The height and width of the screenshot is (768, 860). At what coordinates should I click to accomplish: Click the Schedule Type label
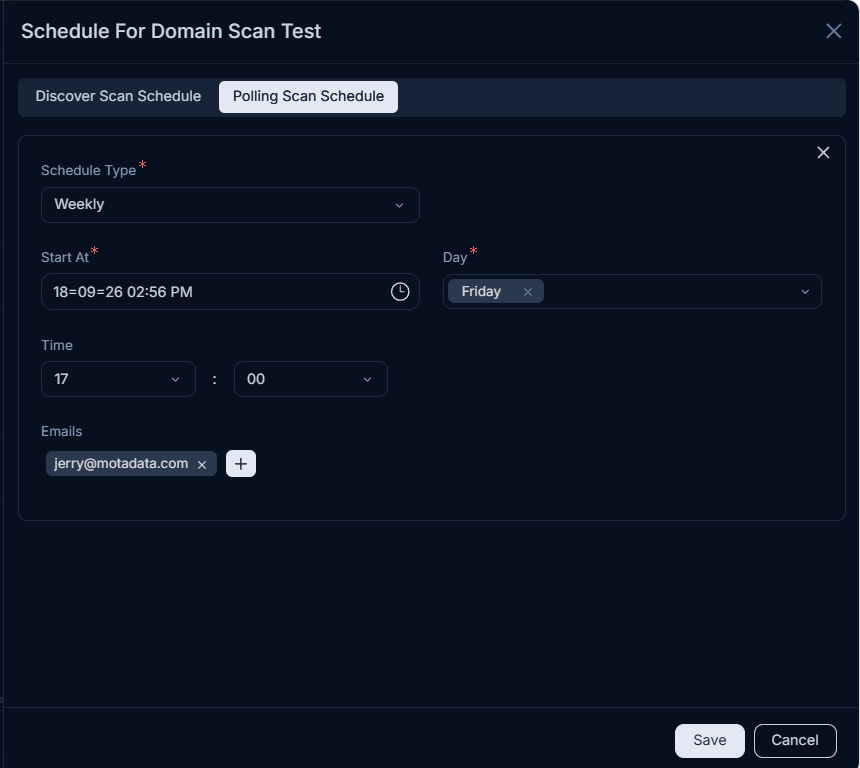point(88,171)
